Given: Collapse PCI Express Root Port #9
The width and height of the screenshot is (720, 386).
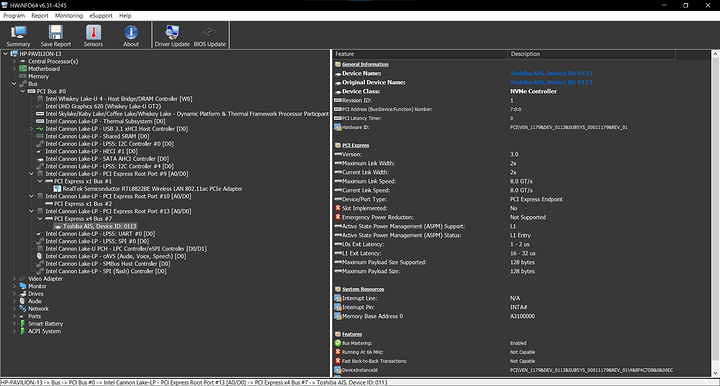Looking at the screenshot, I should [x=31, y=174].
